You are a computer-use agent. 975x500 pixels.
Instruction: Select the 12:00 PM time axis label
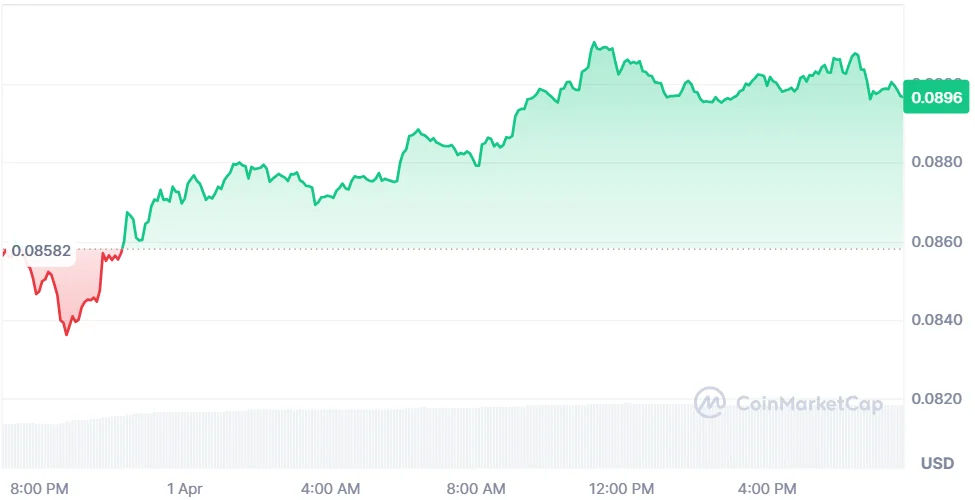622,489
